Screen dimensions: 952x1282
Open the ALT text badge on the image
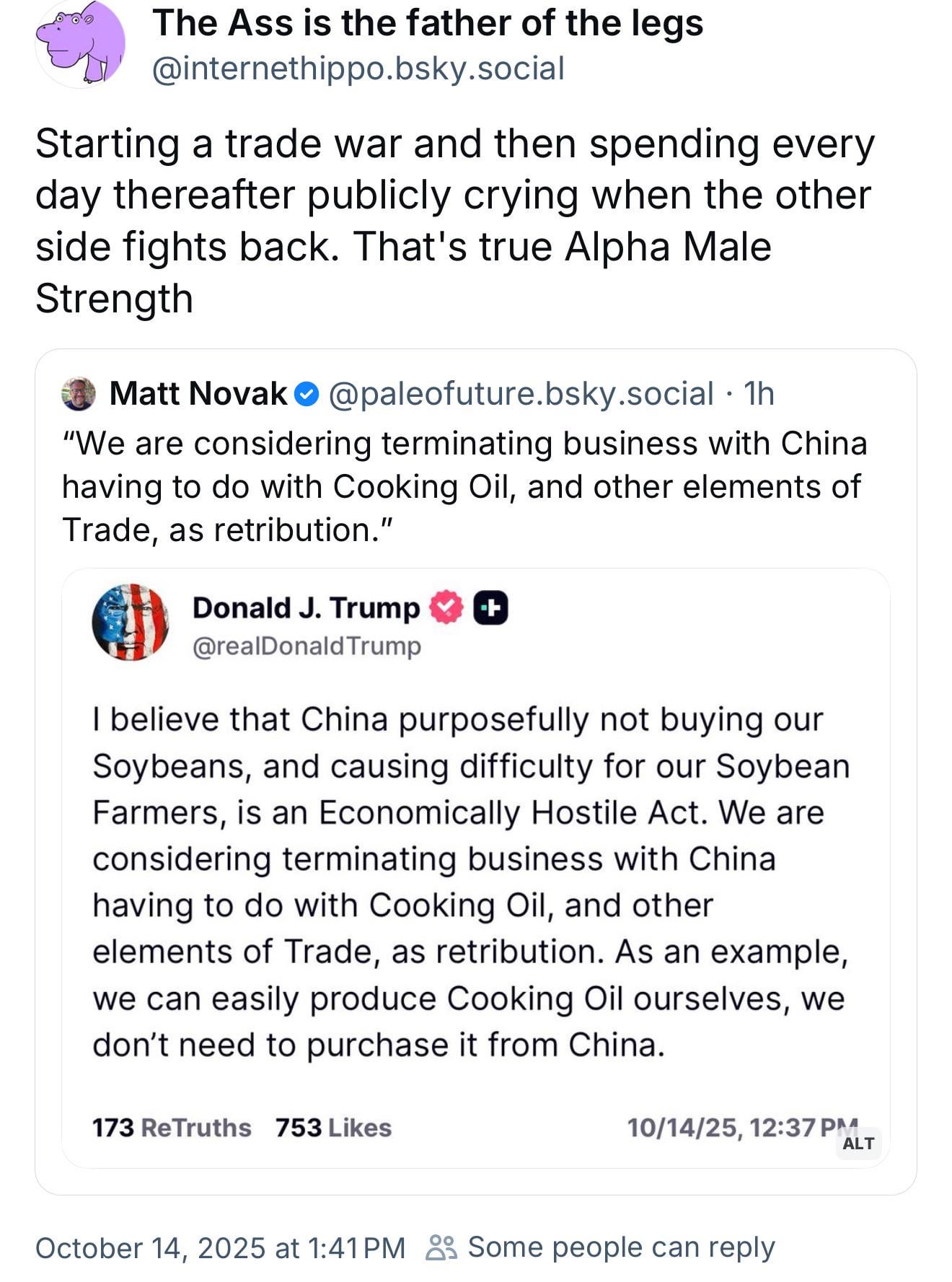point(858,1143)
